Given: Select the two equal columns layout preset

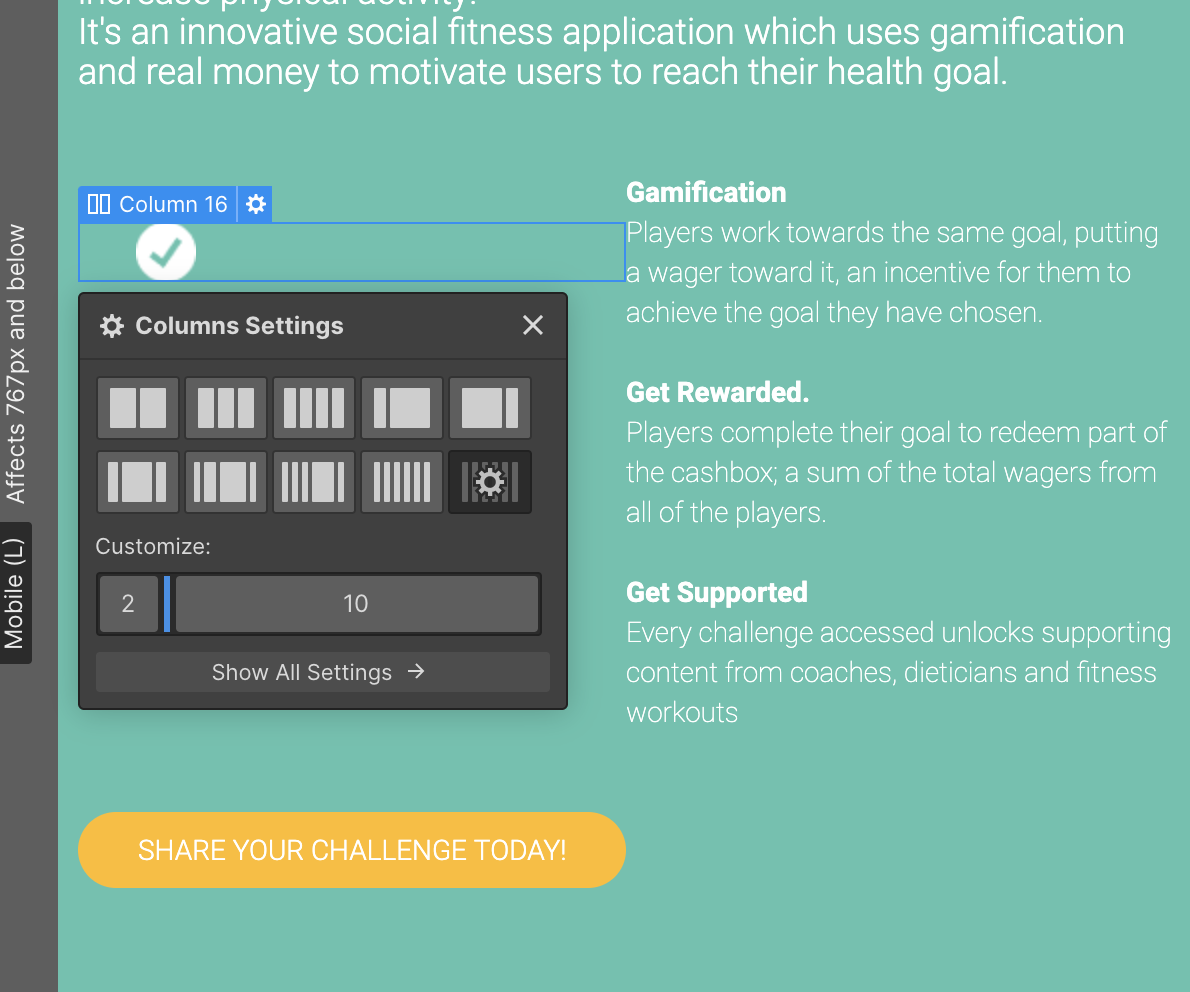Looking at the screenshot, I should pyautogui.click(x=137, y=408).
